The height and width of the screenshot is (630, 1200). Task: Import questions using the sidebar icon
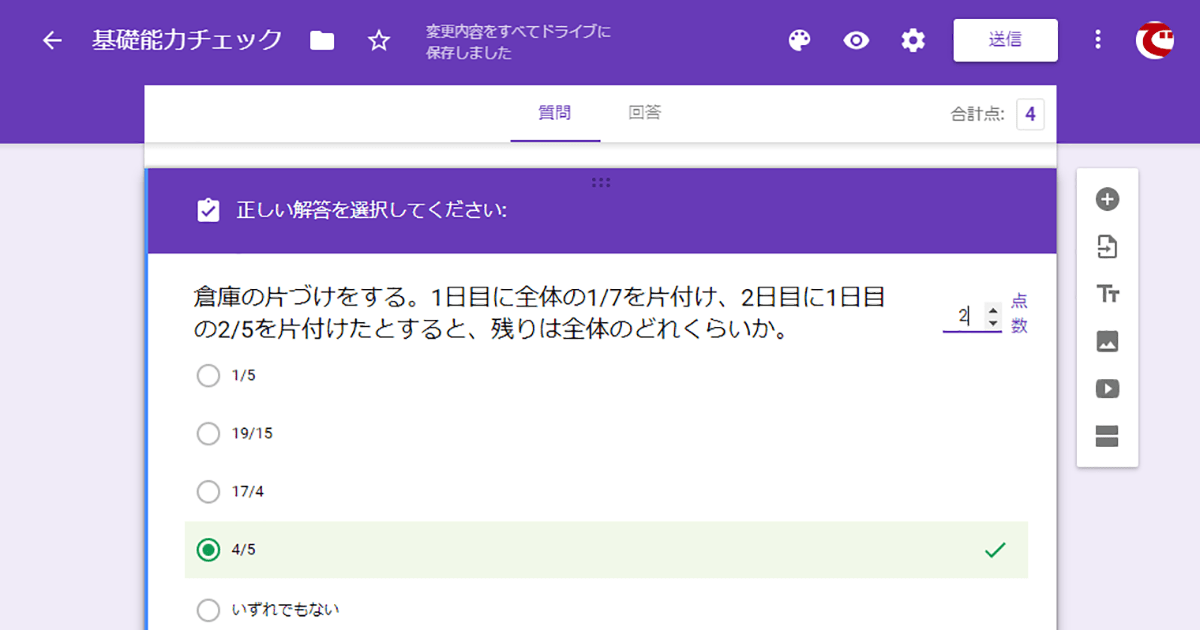1107,246
